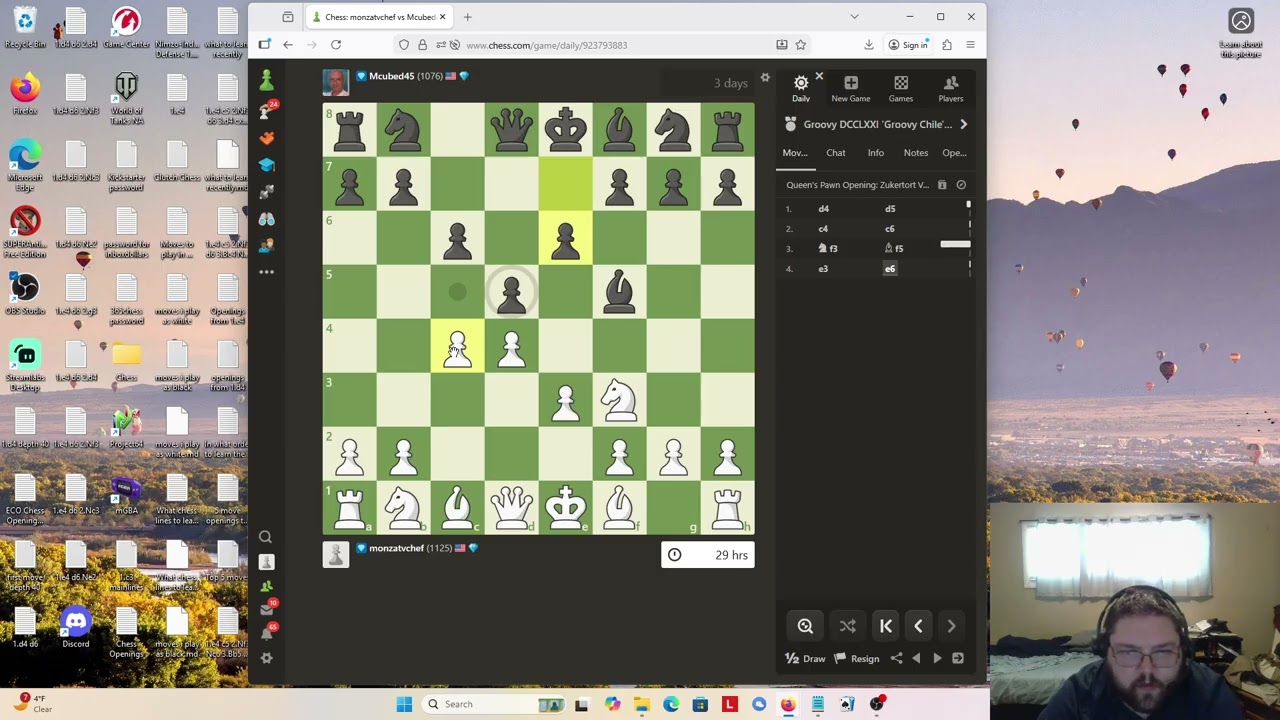
Task: Select move 1. d4 in move list
Action: (x=823, y=209)
